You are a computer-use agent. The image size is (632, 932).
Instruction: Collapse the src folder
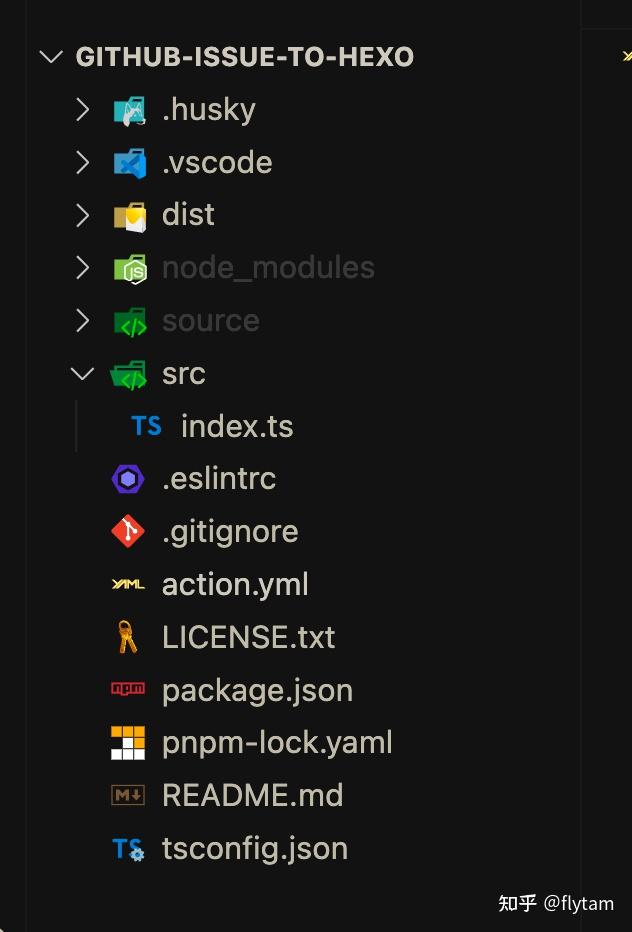click(82, 373)
